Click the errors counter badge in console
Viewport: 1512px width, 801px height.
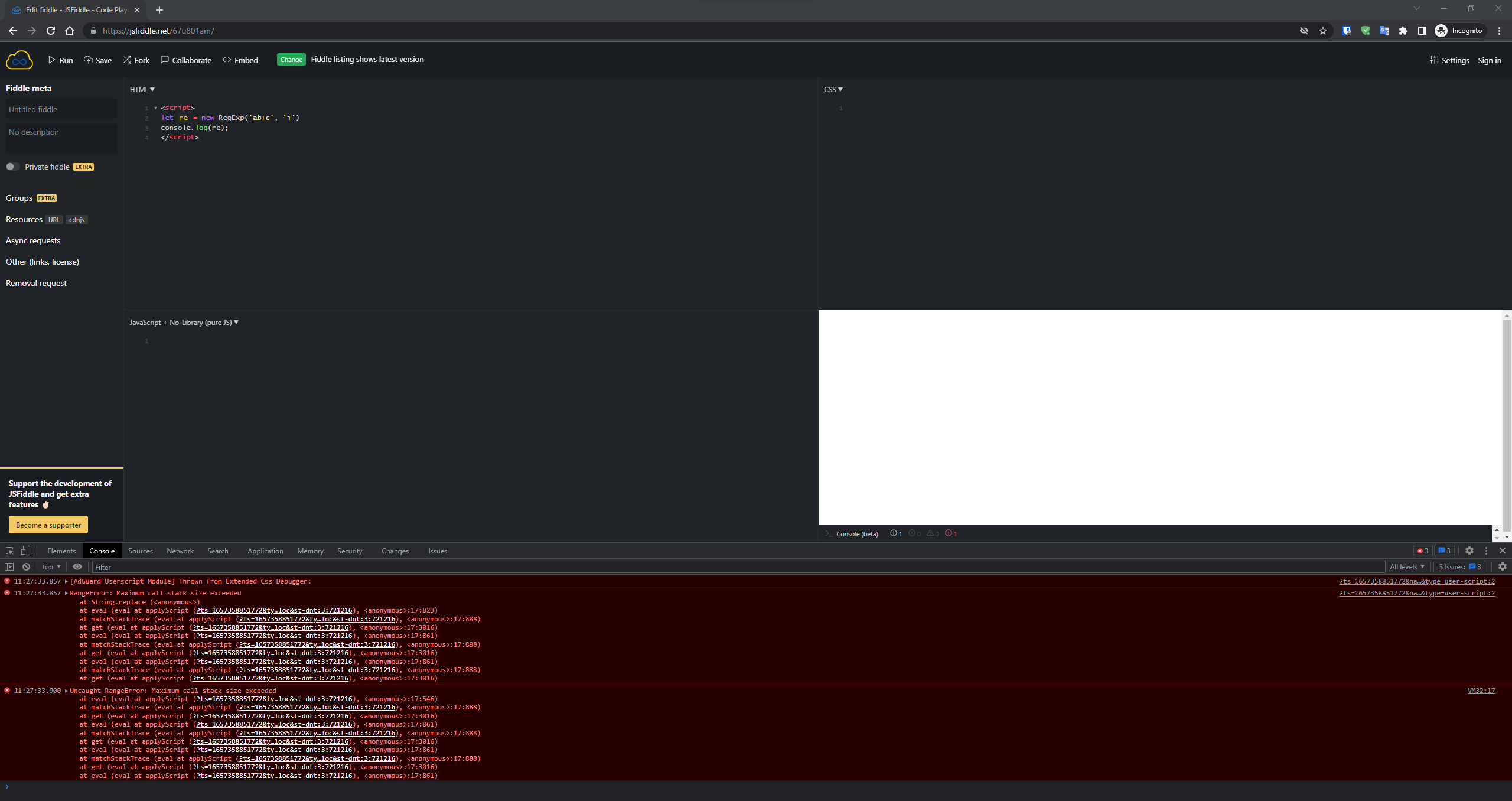pyautogui.click(x=1423, y=551)
